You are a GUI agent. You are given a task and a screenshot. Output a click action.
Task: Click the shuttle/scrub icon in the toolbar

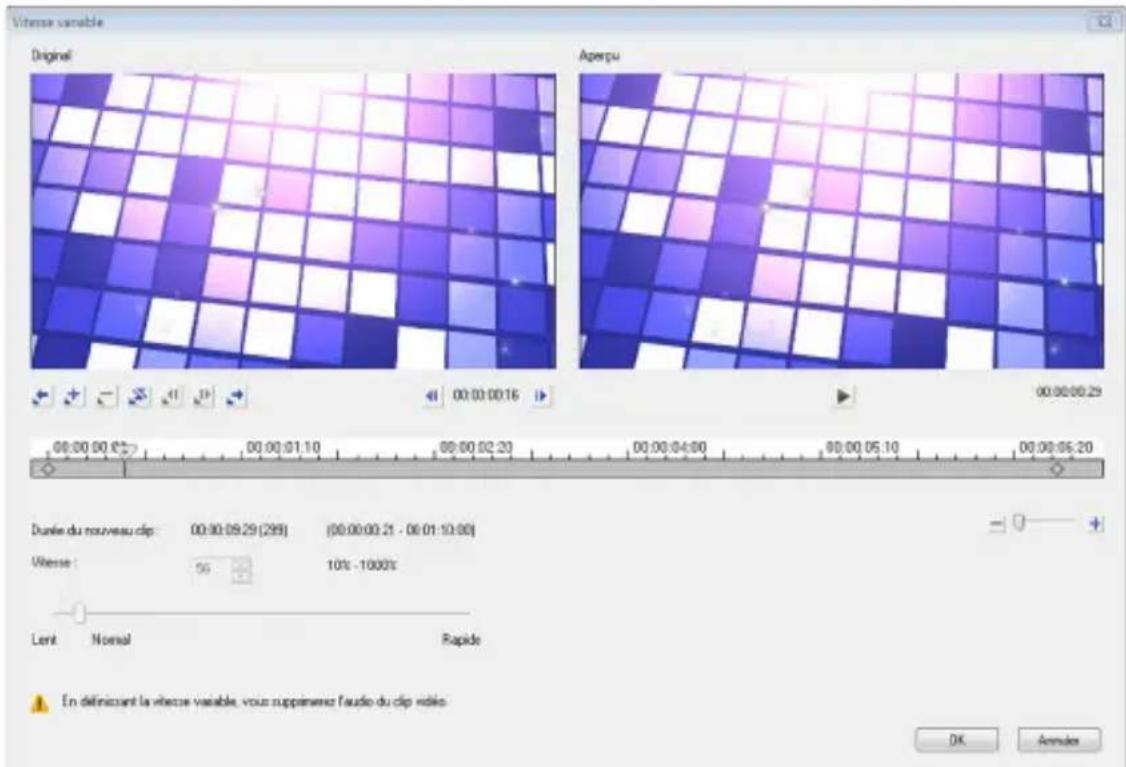(137, 398)
